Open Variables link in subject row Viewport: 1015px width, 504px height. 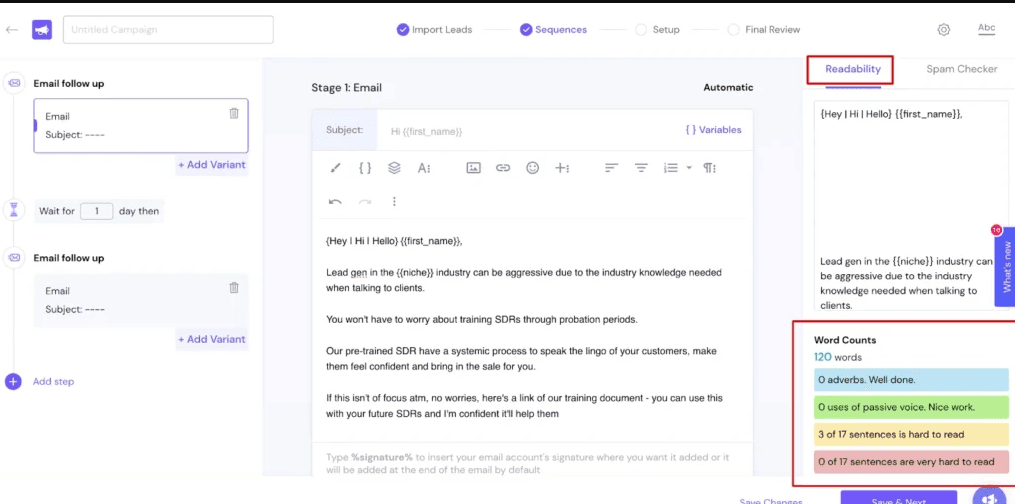tap(713, 129)
